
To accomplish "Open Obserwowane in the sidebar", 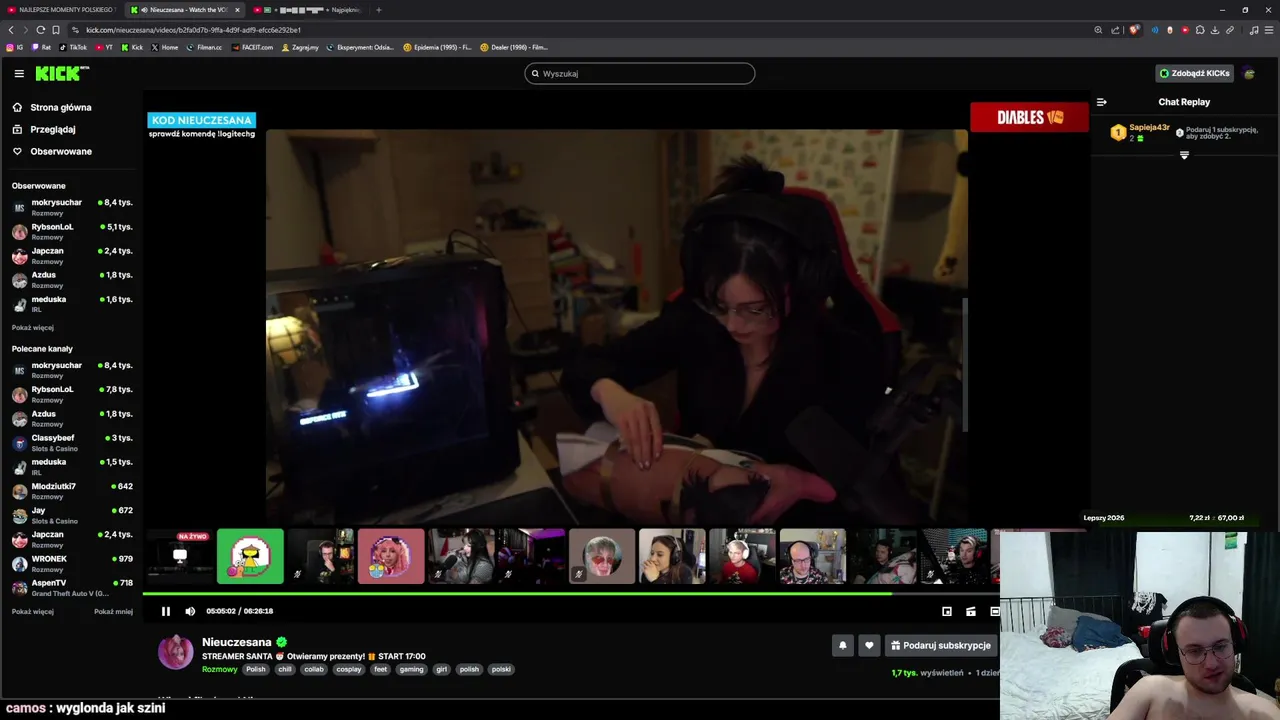I will pyautogui.click(x=52, y=151).
